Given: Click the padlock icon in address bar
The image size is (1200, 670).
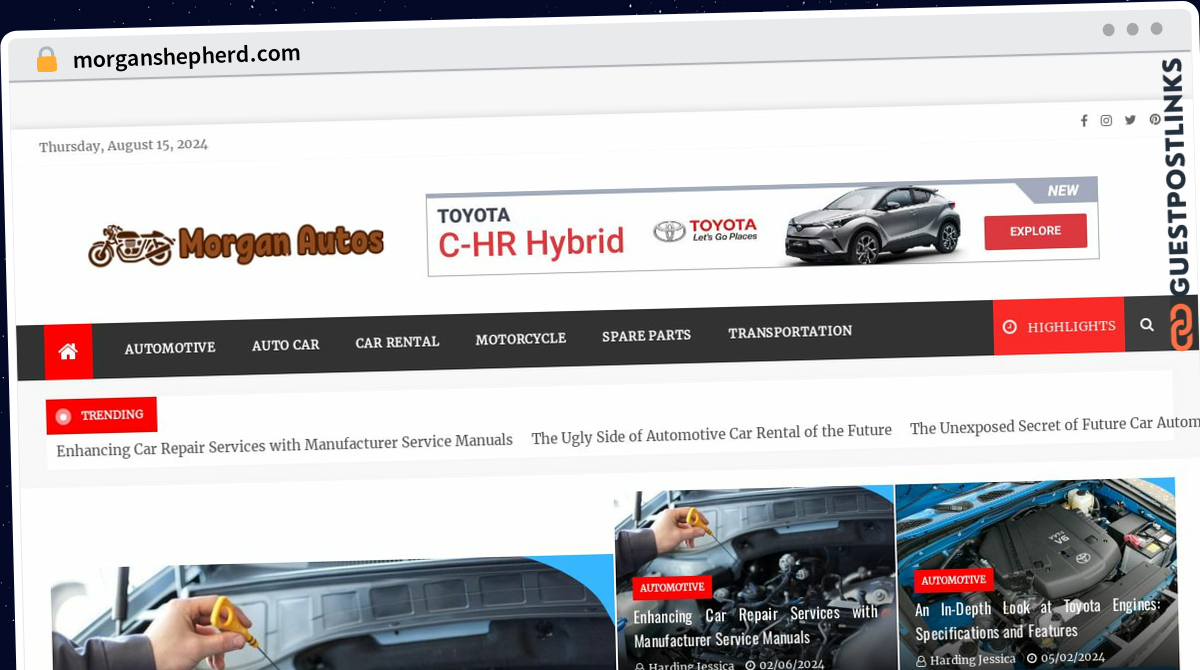Looking at the screenshot, I should 46,60.
